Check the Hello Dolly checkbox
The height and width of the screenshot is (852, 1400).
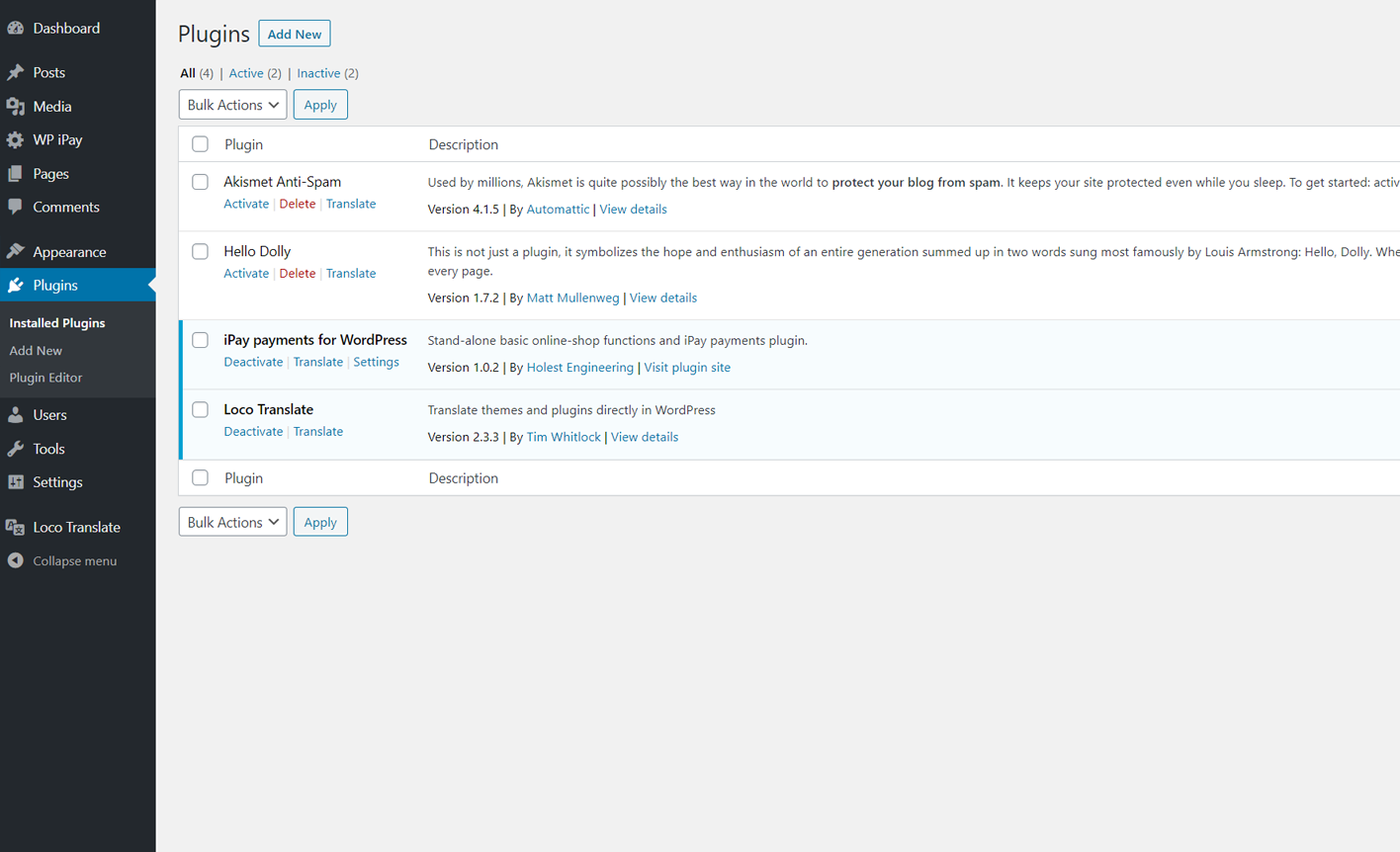200,251
